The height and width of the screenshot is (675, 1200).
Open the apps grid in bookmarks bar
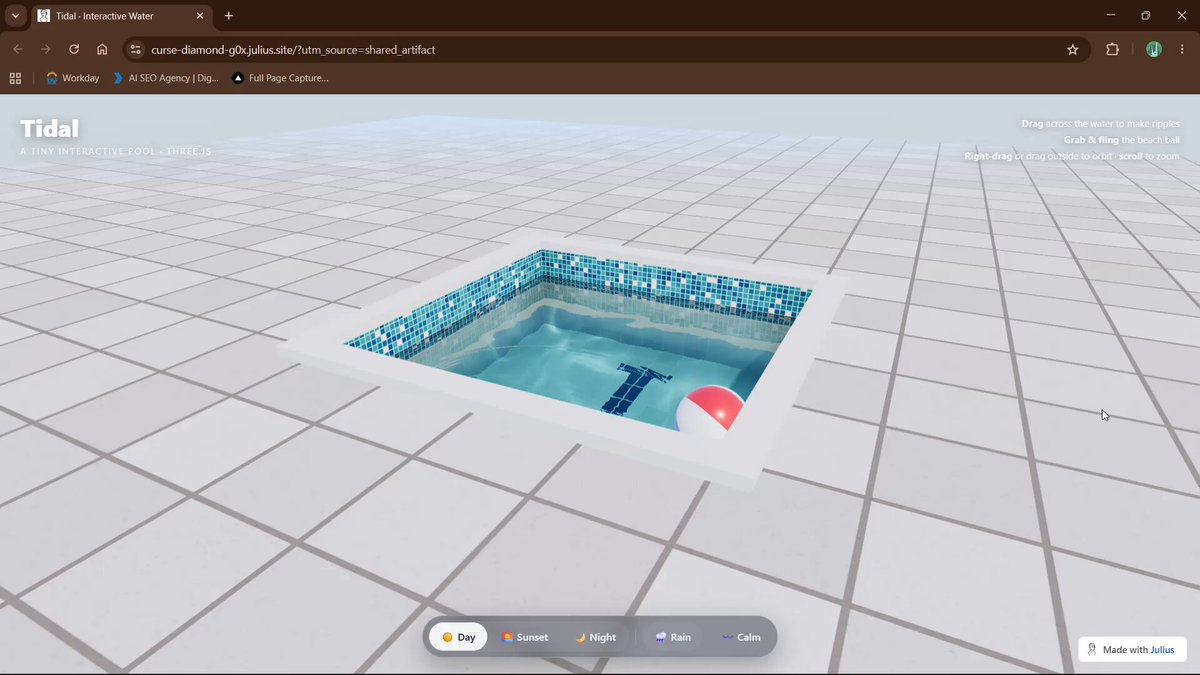(15, 78)
